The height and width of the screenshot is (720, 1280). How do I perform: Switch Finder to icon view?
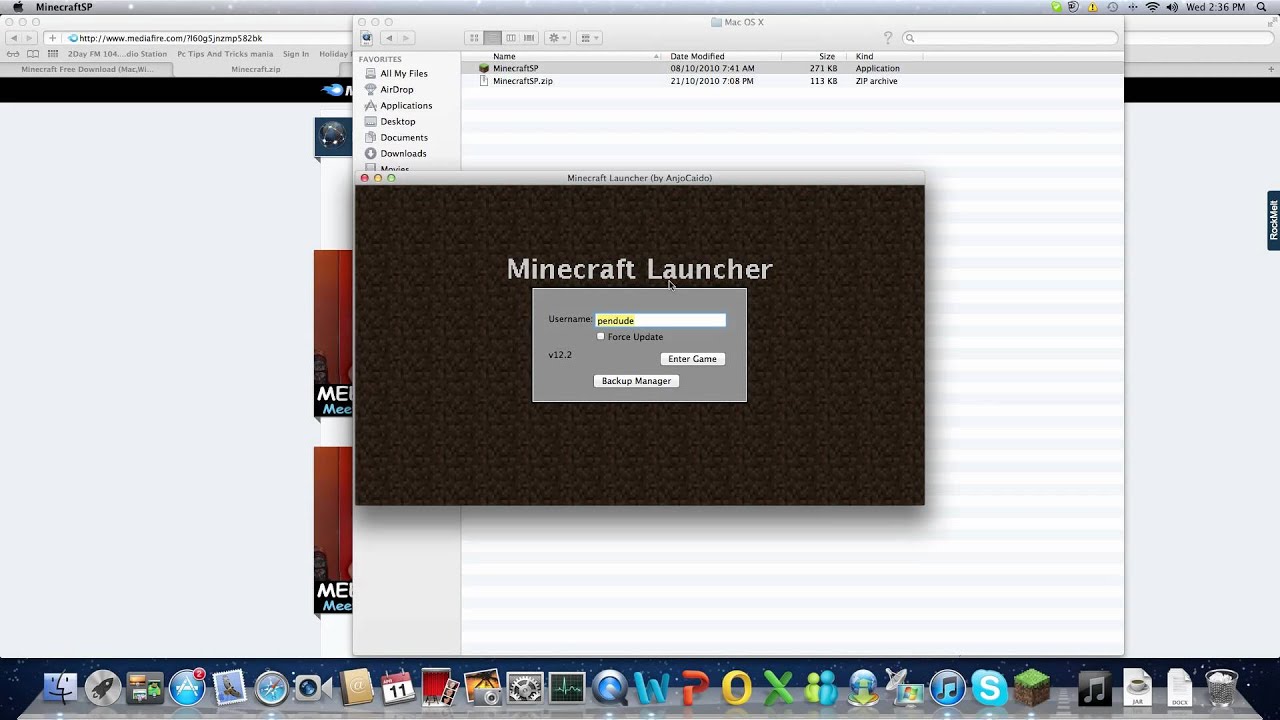point(474,38)
